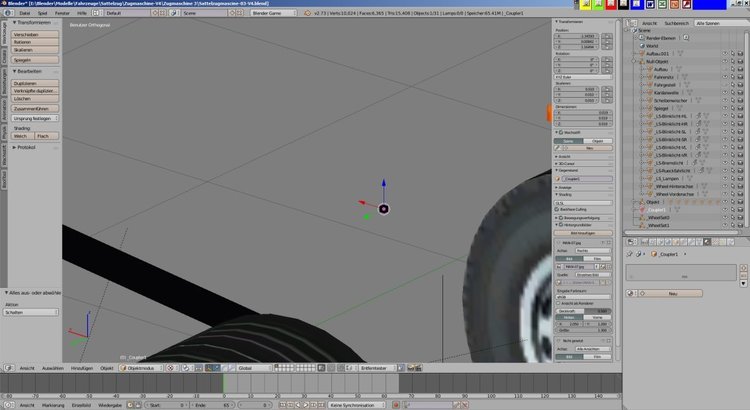Open the Blender Game engine selector
The image size is (750, 410).
point(274,13)
